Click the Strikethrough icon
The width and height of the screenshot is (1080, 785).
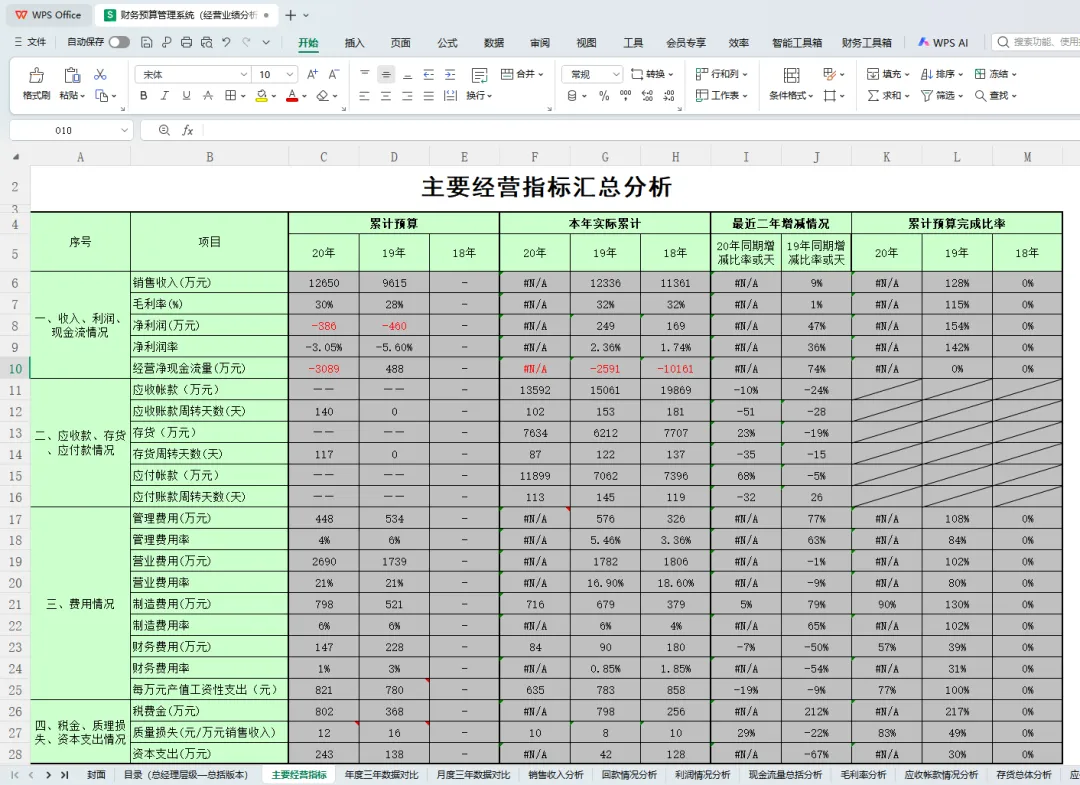(x=208, y=96)
